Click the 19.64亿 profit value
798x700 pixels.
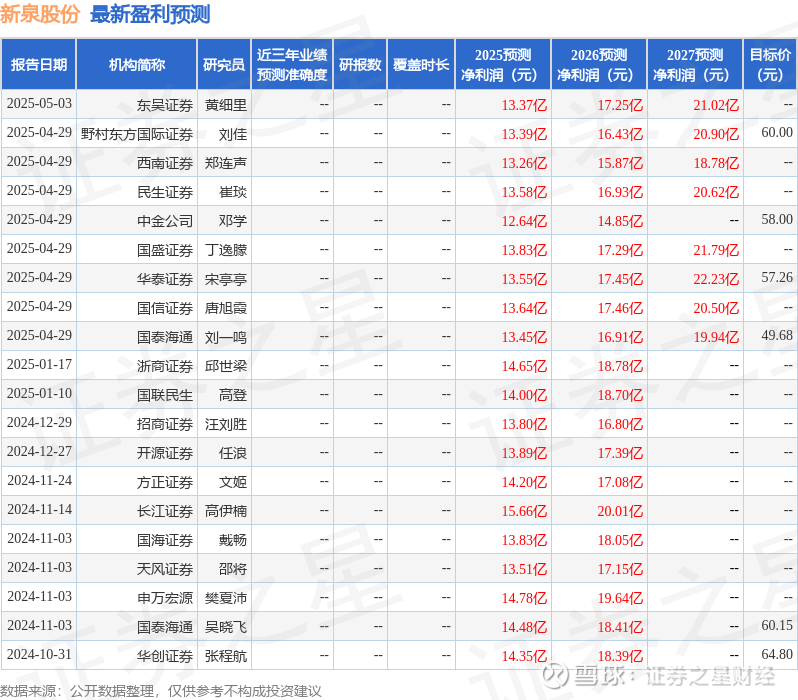click(x=620, y=598)
